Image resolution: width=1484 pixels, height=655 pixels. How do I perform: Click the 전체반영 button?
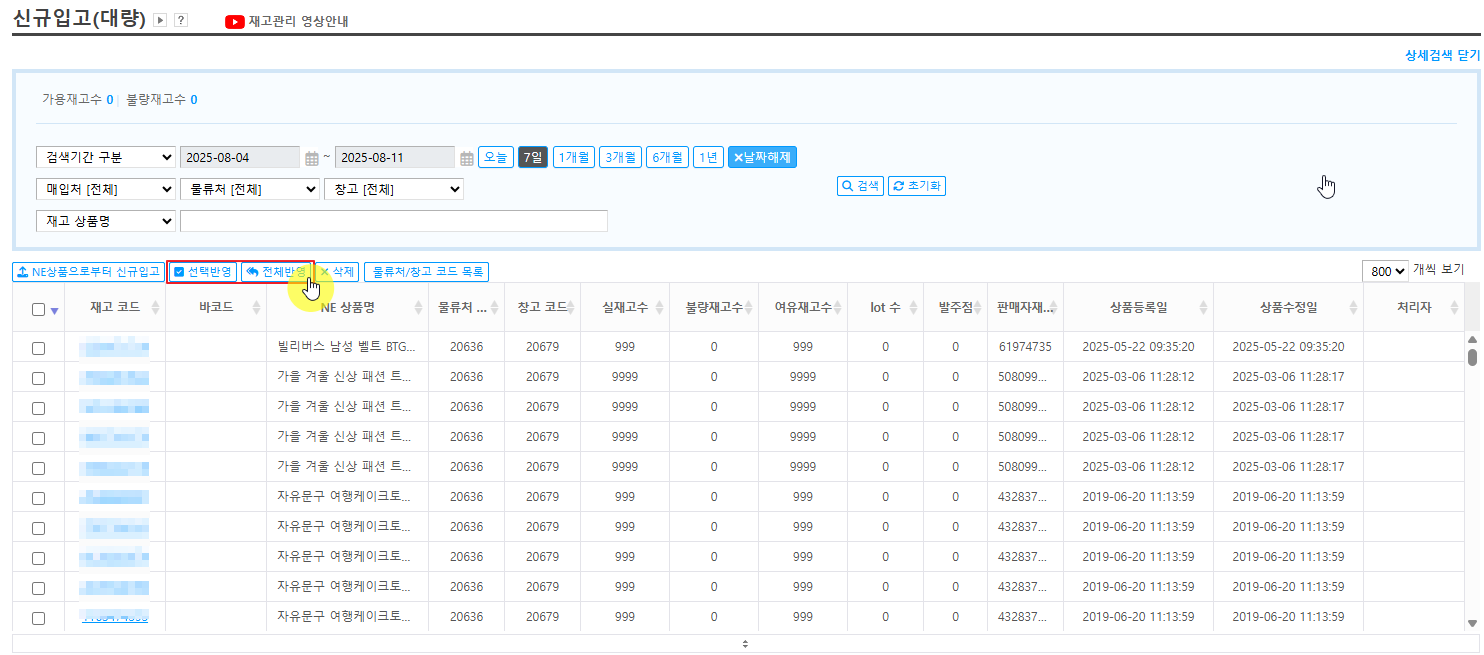coord(277,272)
